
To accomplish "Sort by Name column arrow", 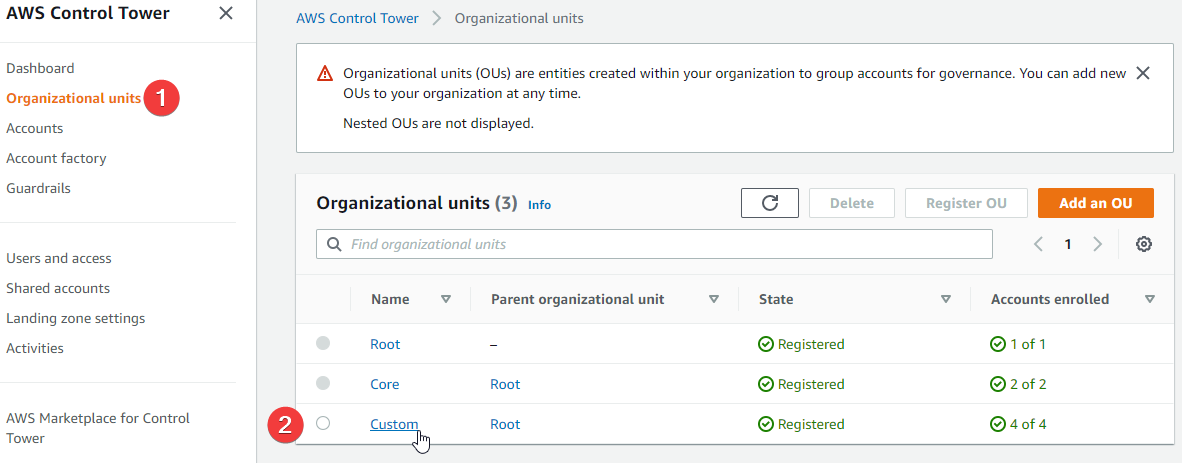I will tap(446, 299).
